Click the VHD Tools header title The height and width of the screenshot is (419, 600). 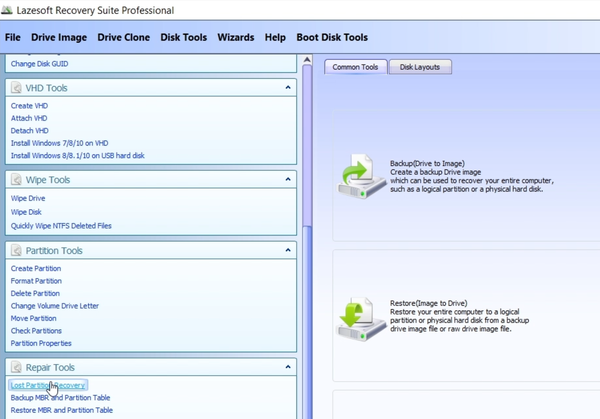[46, 88]
